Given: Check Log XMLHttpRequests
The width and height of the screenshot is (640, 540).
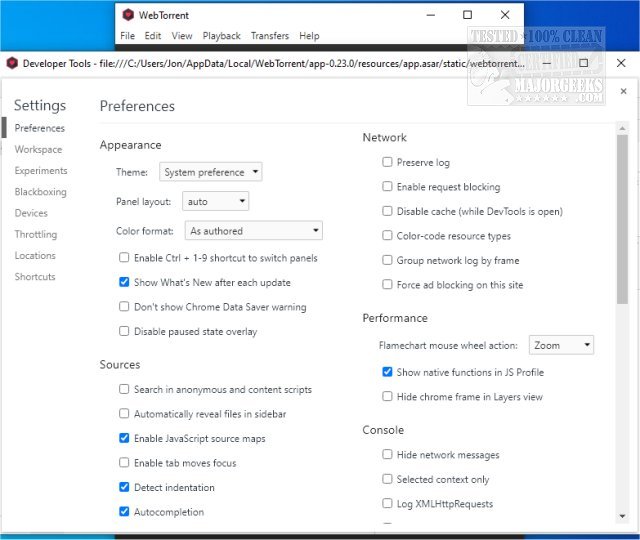Looking at the screenshot, I should (387, 503).
